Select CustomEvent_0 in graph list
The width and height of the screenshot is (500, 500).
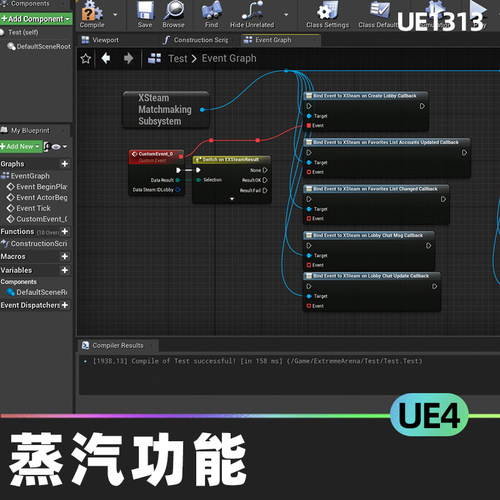[x=37, y=219]
